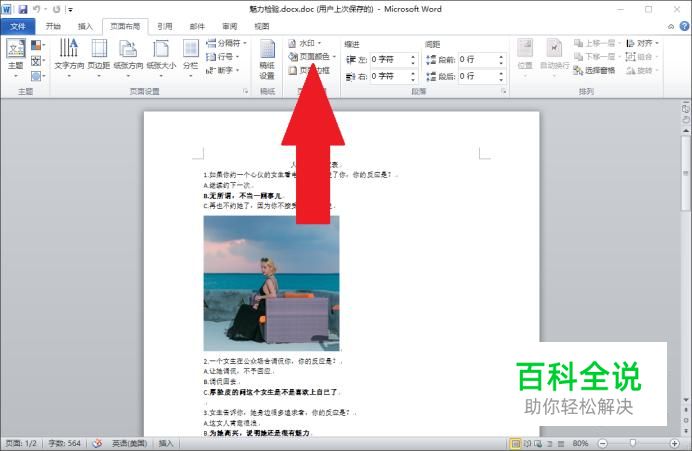Open the 文件 File tab
This screenshot has width=692, height=451.
(18, 26)
